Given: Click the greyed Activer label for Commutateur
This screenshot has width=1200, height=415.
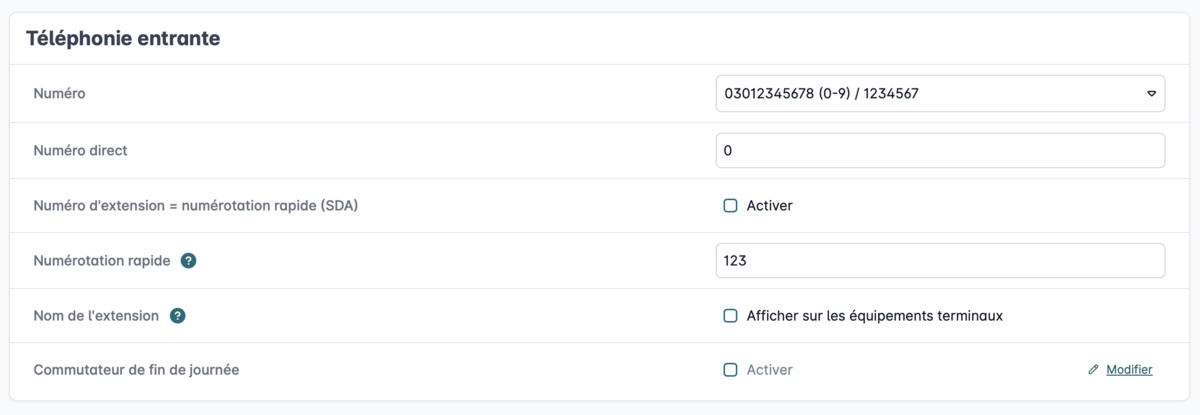Looking at the screenshot, I should (770, 370).
